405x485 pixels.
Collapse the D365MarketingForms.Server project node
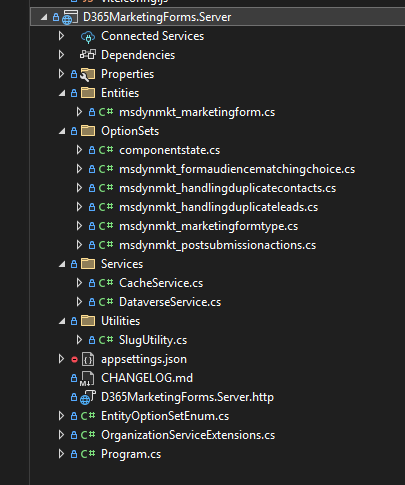click(x=44, y=17)
